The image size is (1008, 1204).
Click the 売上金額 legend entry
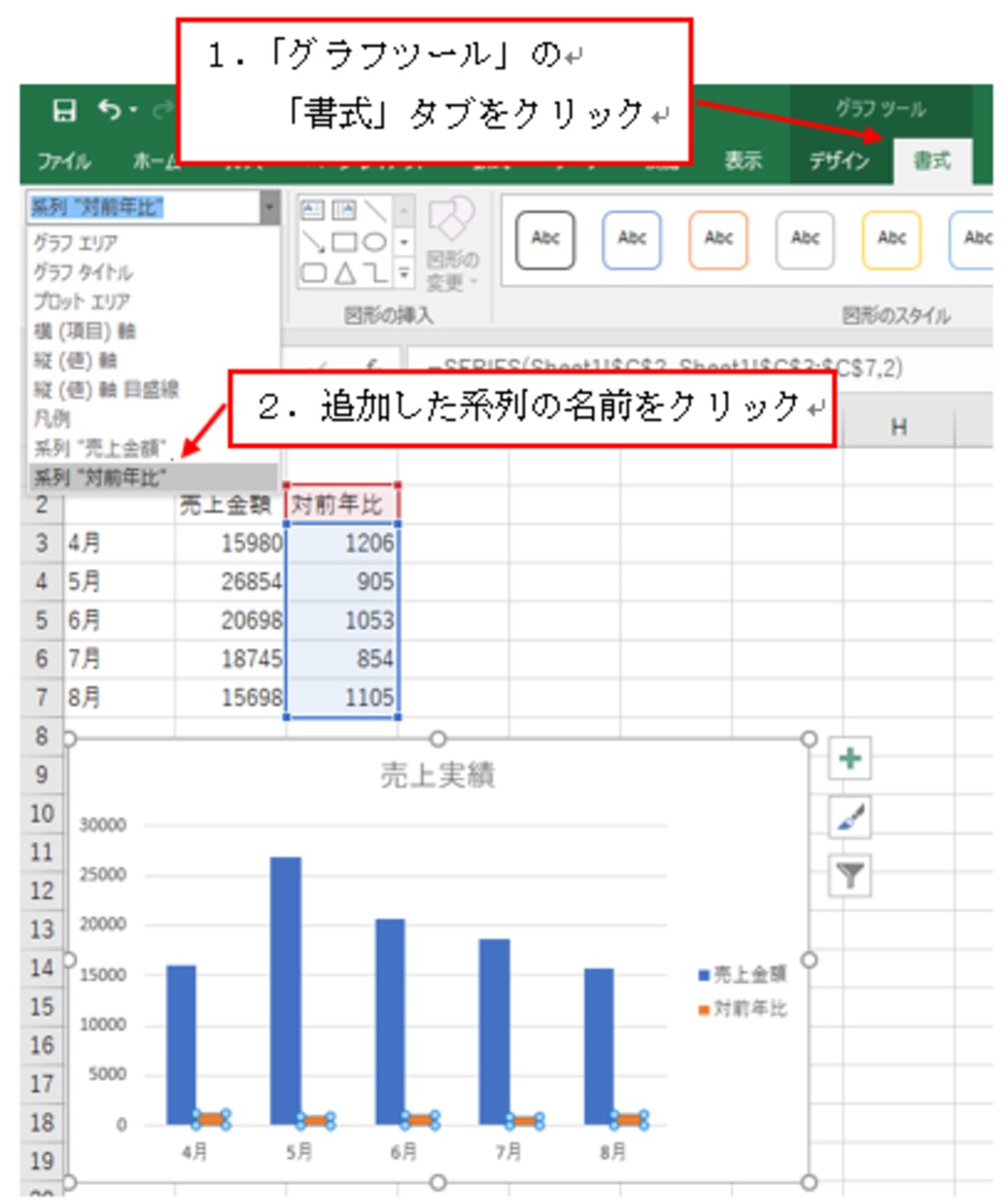[x=743, y=974]
